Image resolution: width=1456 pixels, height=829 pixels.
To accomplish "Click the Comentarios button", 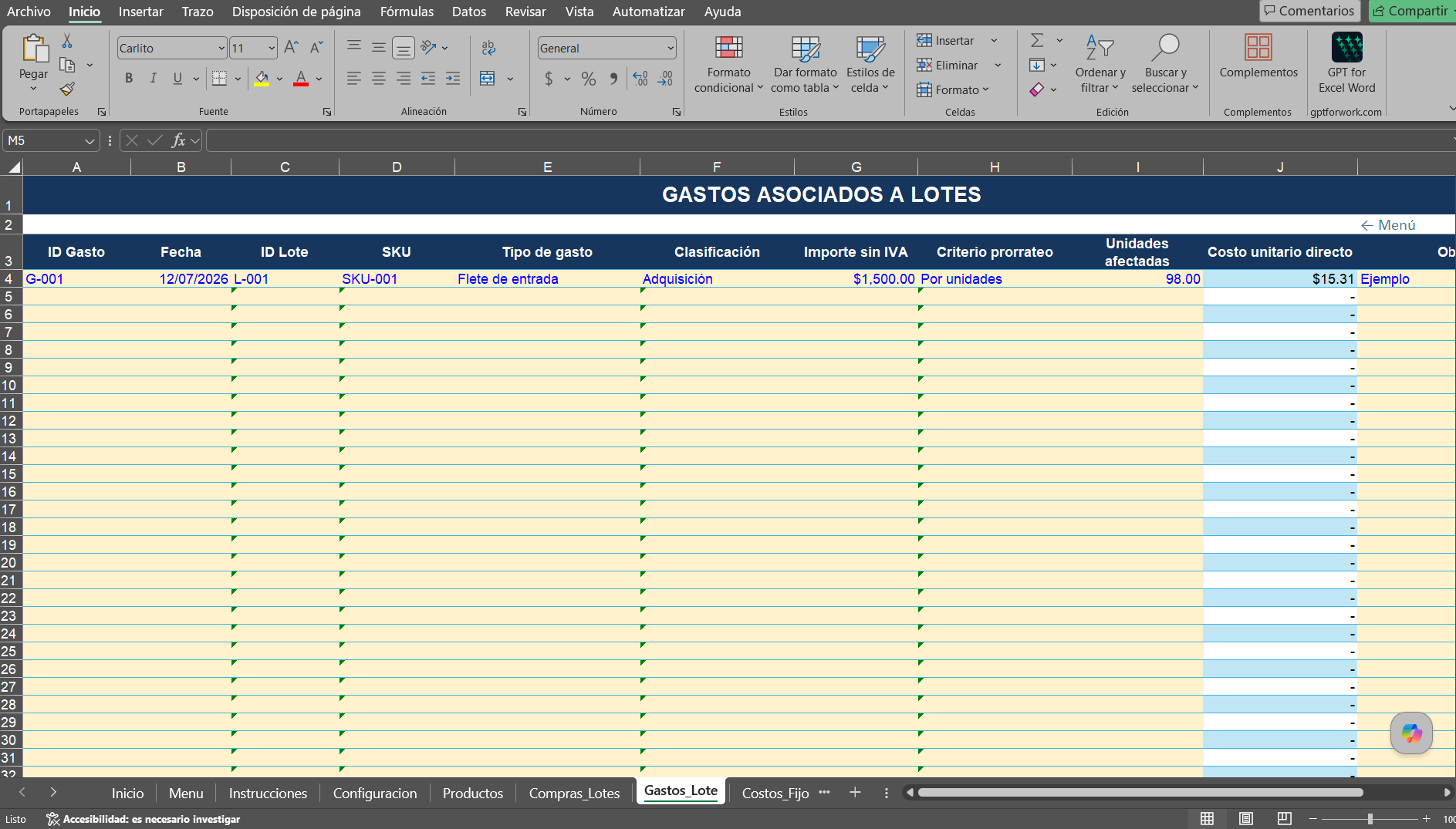I will pos(1309,11).
